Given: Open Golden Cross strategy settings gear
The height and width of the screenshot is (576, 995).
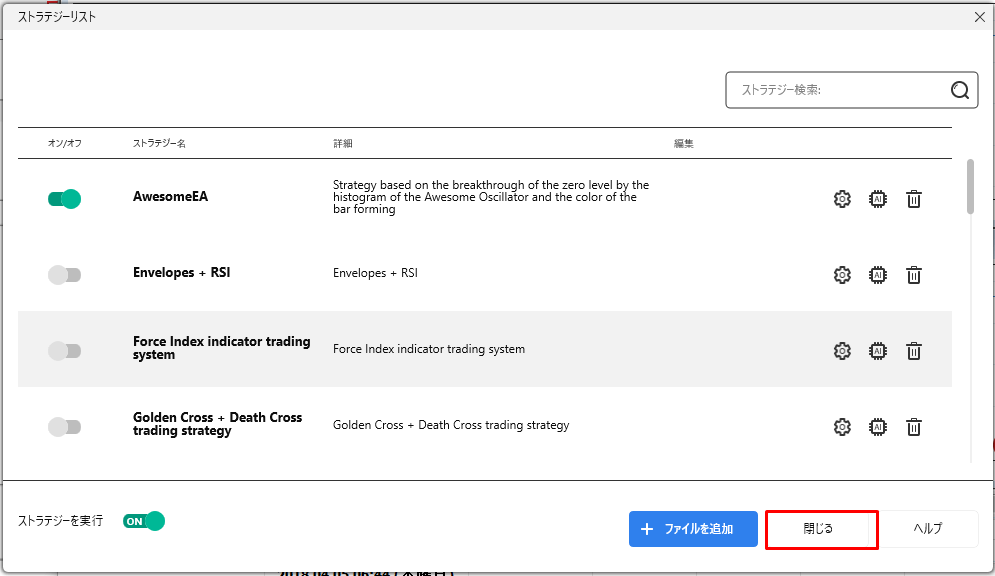Looking at the screenshot, I should [x=842, y=427].
